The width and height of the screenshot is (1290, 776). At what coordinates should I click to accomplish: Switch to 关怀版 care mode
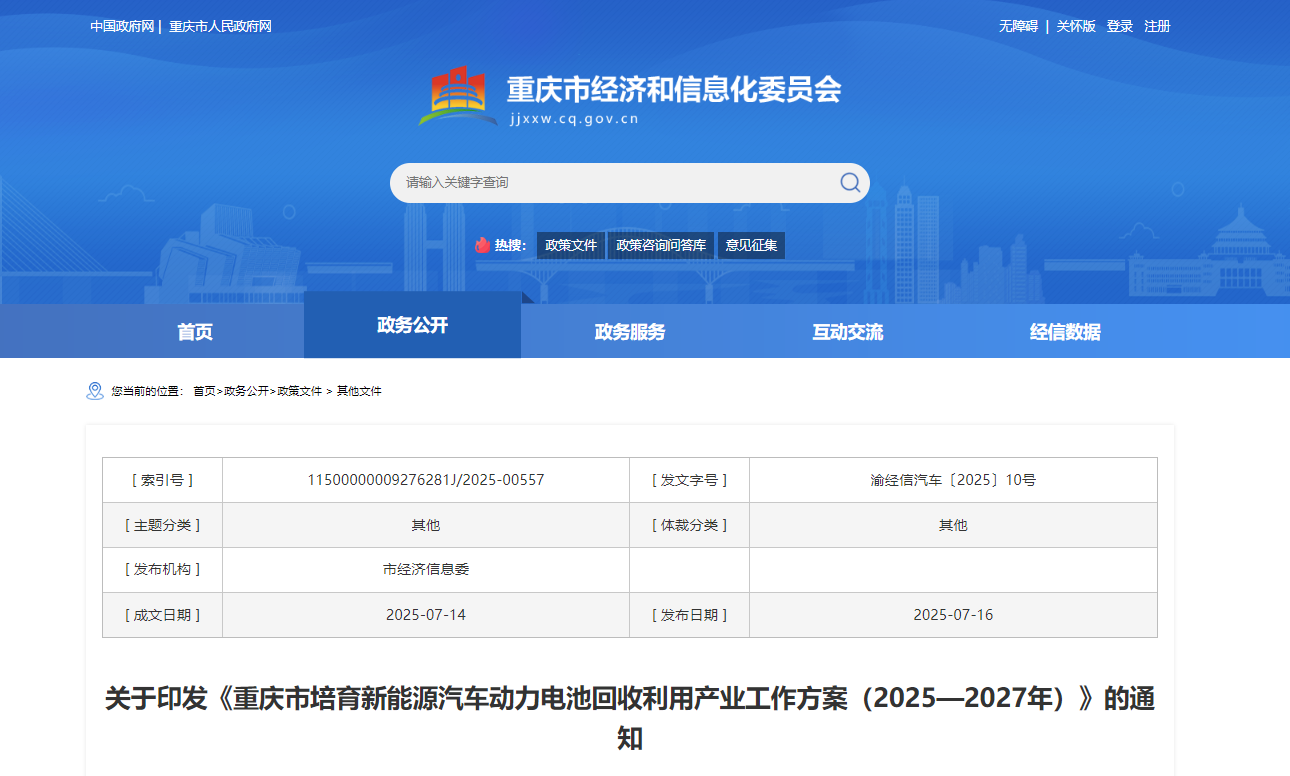[x=1076, y=26]
